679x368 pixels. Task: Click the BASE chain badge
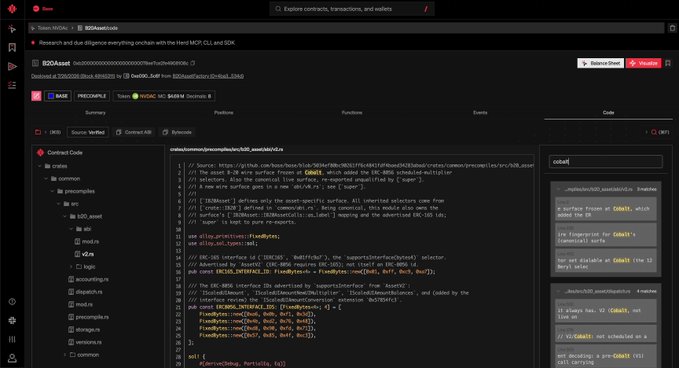pos(58,96)
